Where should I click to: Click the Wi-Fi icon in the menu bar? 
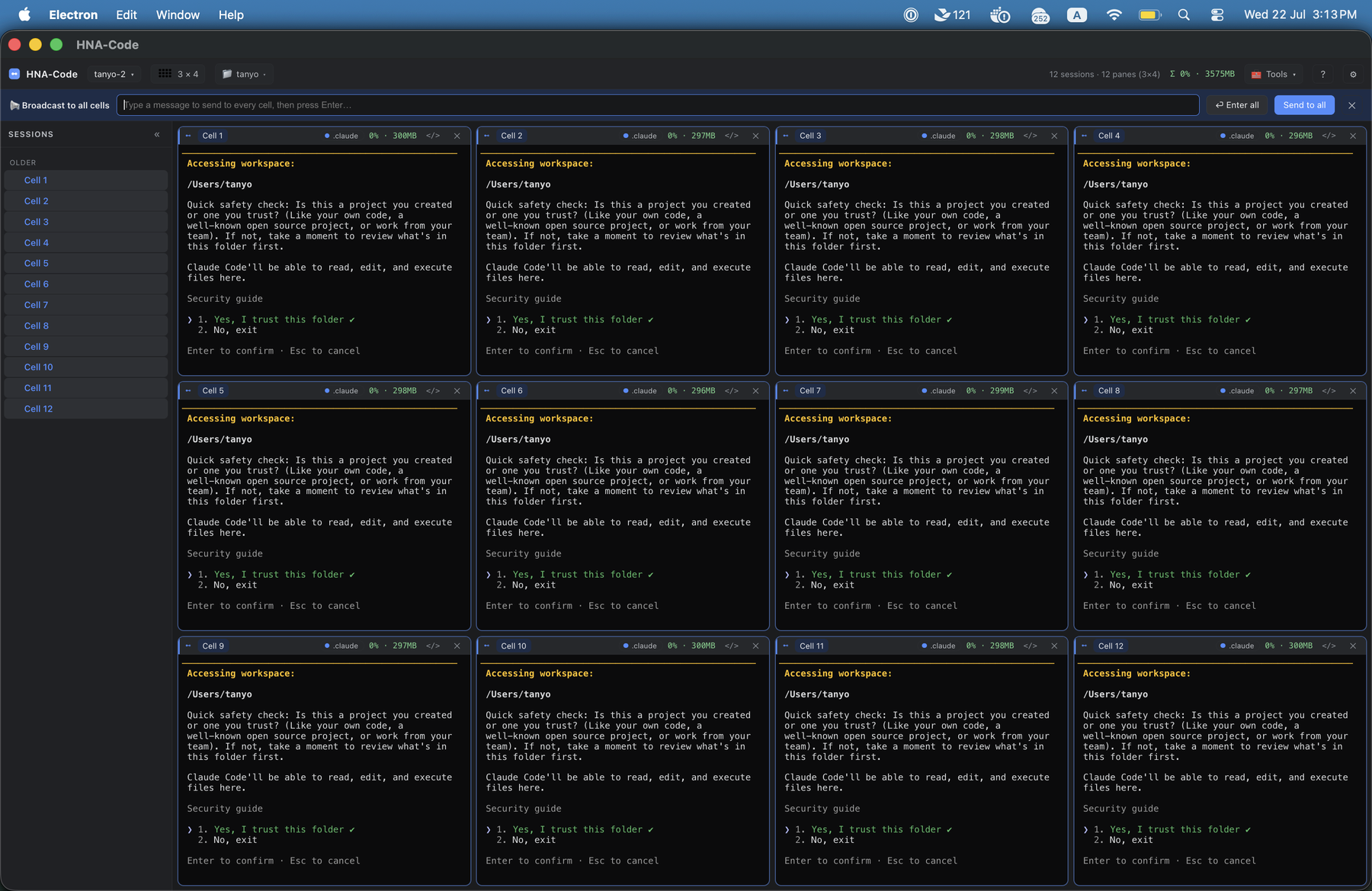[x=1114, y=14]
